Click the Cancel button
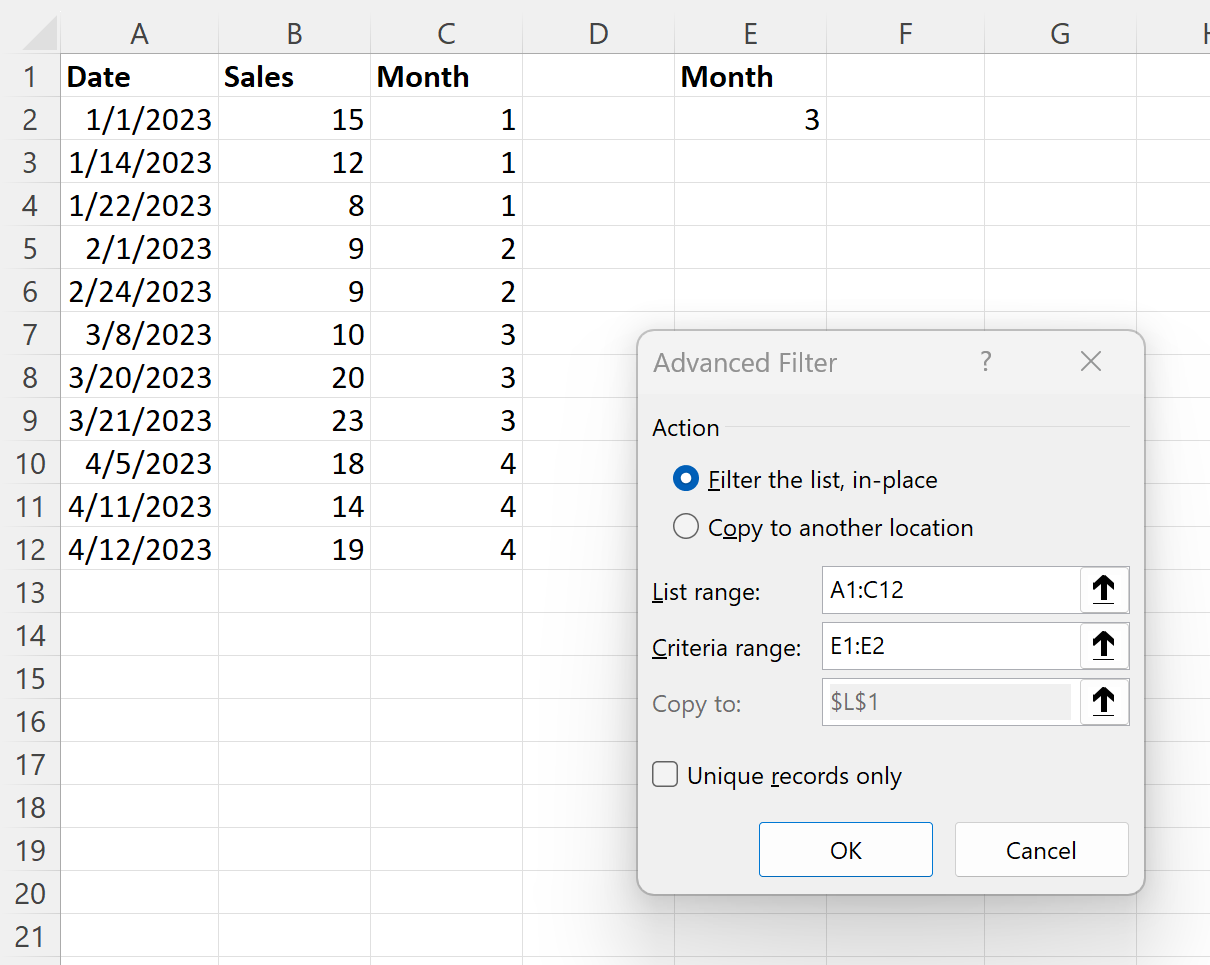 click(x=1041, y=850)
